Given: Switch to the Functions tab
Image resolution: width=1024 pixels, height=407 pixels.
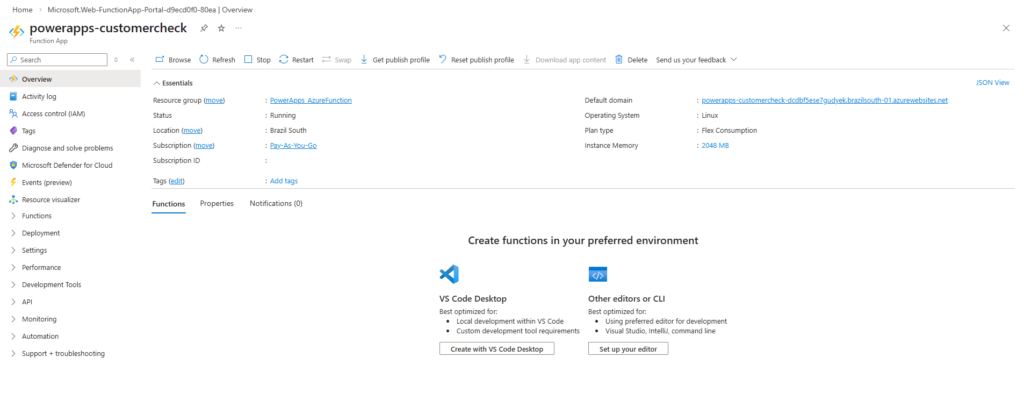Looking at the screenshot, I should [168, 204].
